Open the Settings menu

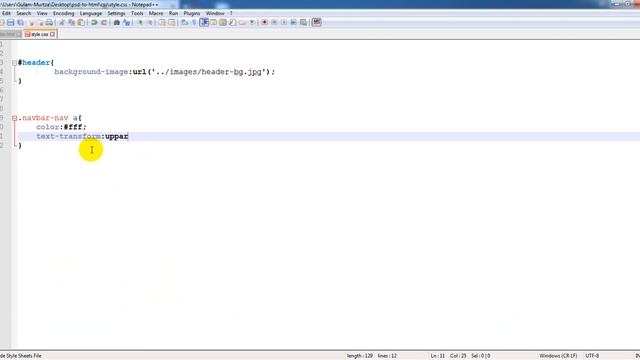tap(116, 13)
